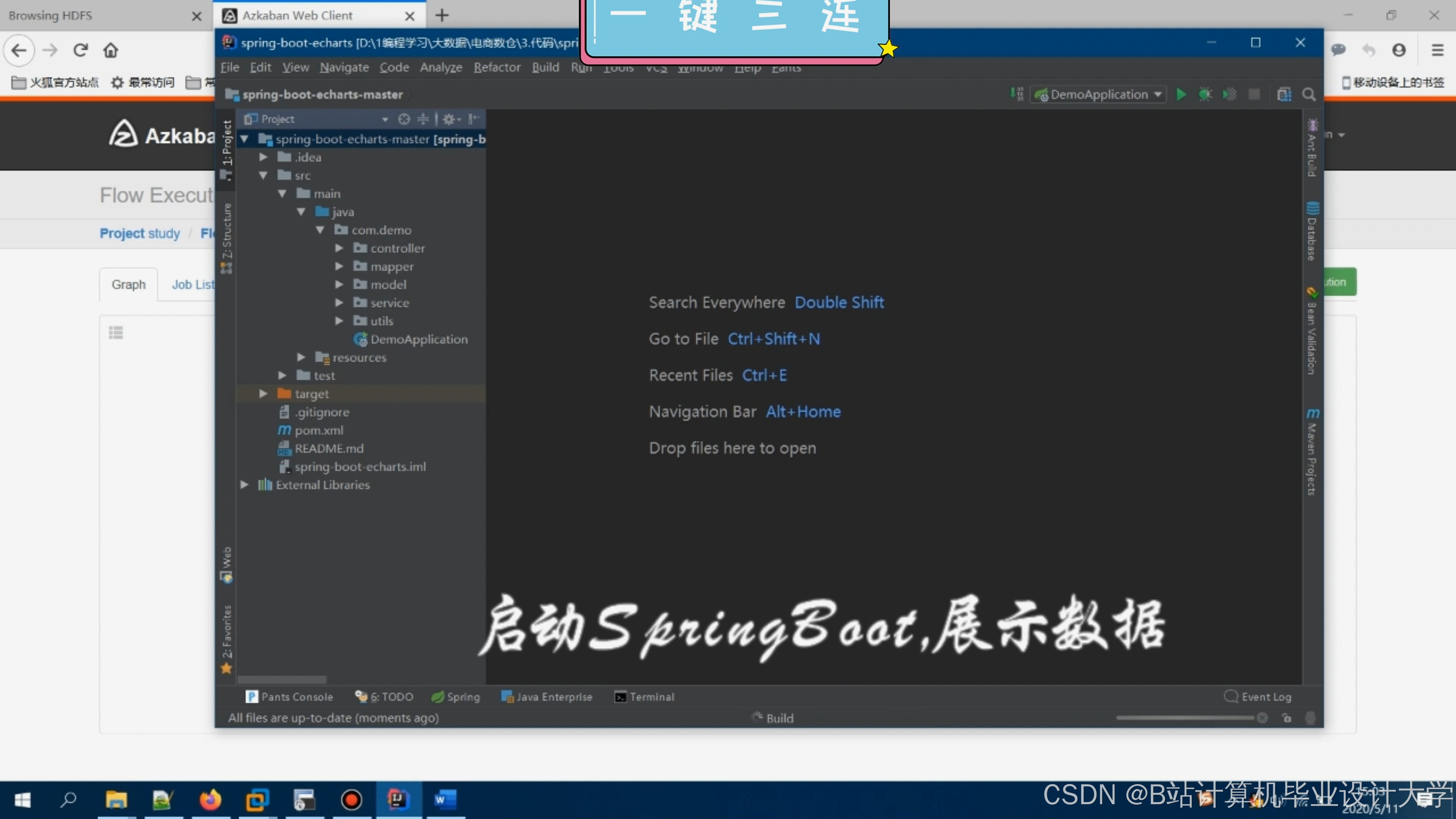The width and height of the screenshot is (1456, 819).
Task: Click scroll from source target icon
Action: point(403,119)
